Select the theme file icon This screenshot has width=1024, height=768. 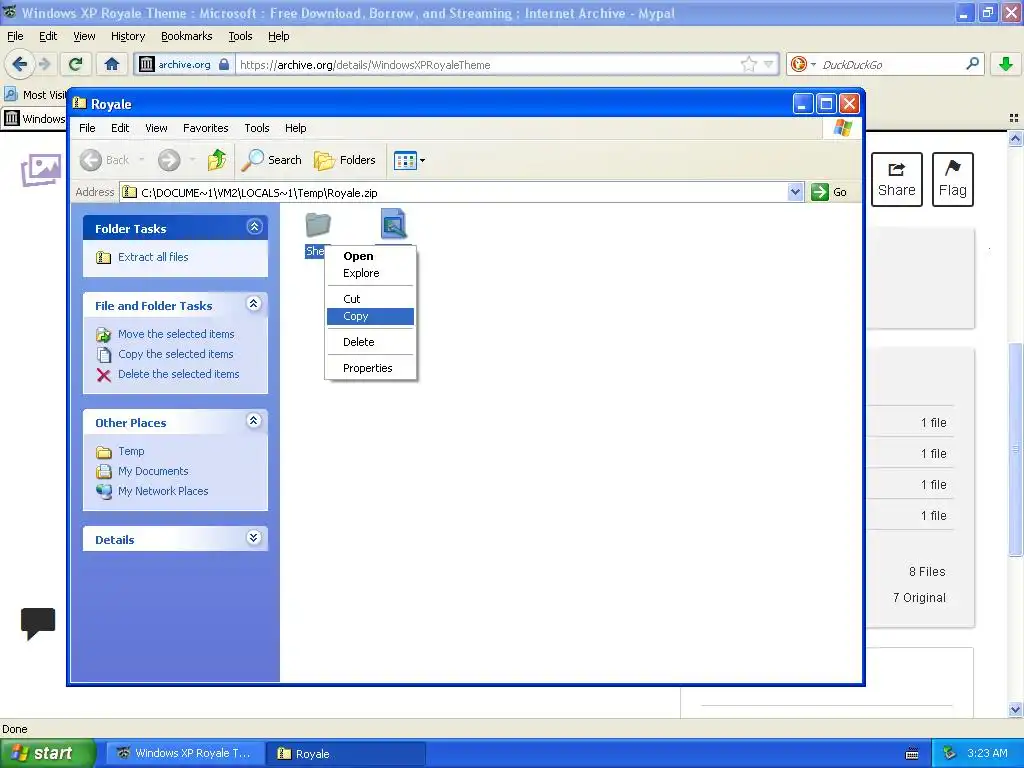tap(394, 224)
